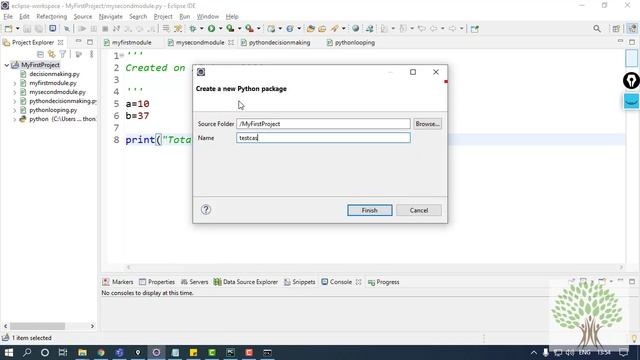
Task: Click the Debug bug toolbar icon
Action: coord(193,29)
